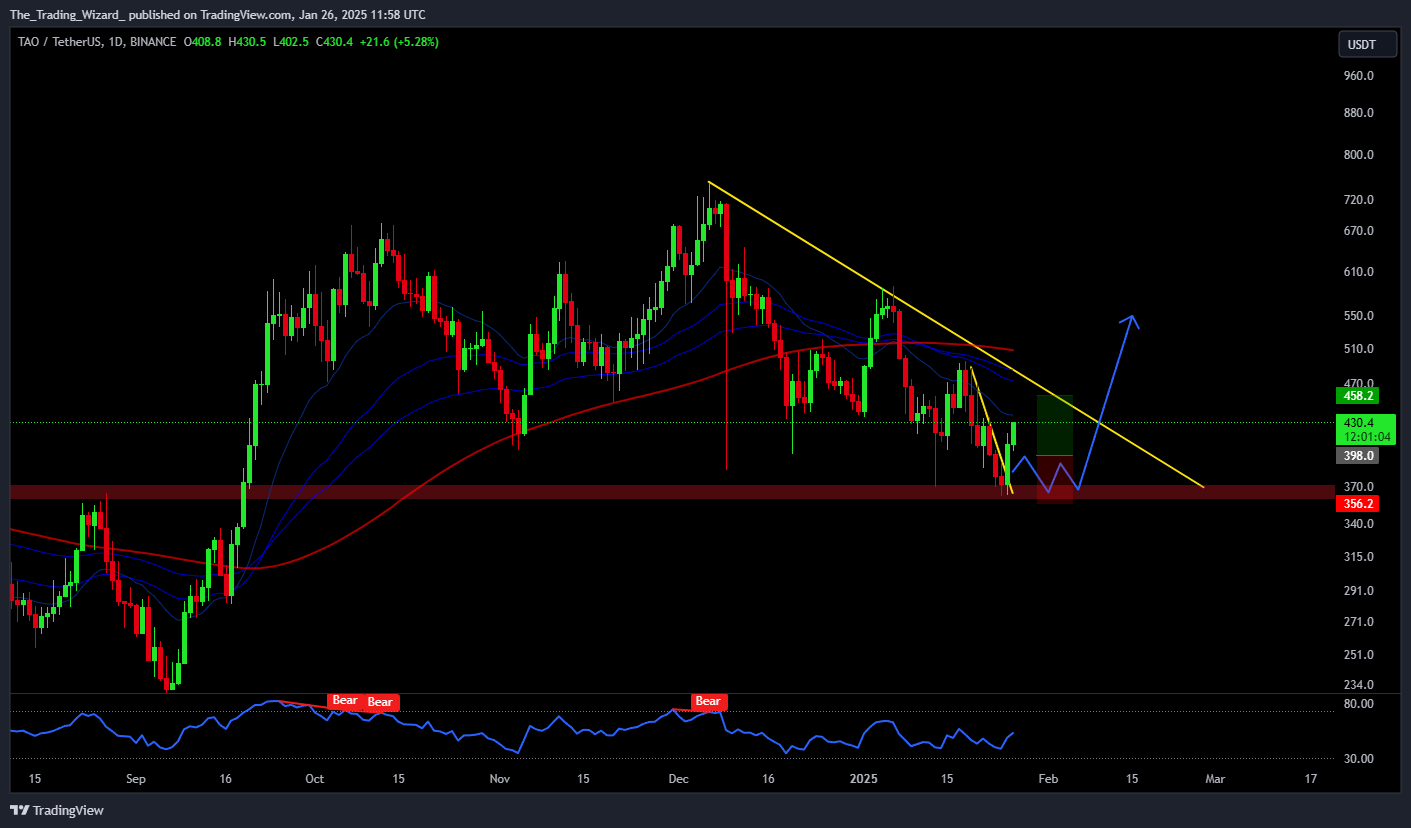Click the 880.0 price axis label
Image resolution: width=1411 pixels, height=828 pixels.
(1359, 113)
